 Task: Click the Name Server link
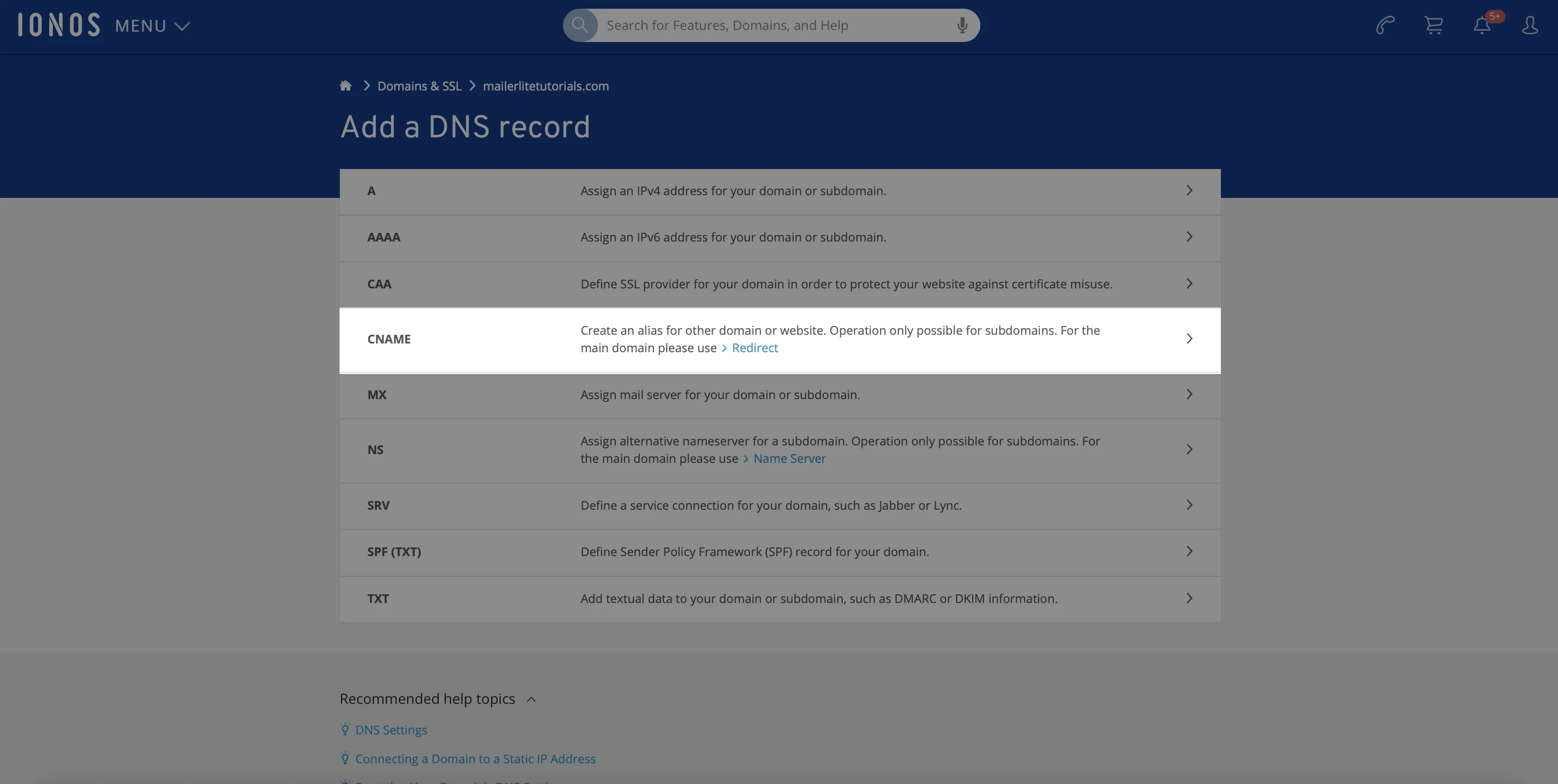click(x=789, y=459)
